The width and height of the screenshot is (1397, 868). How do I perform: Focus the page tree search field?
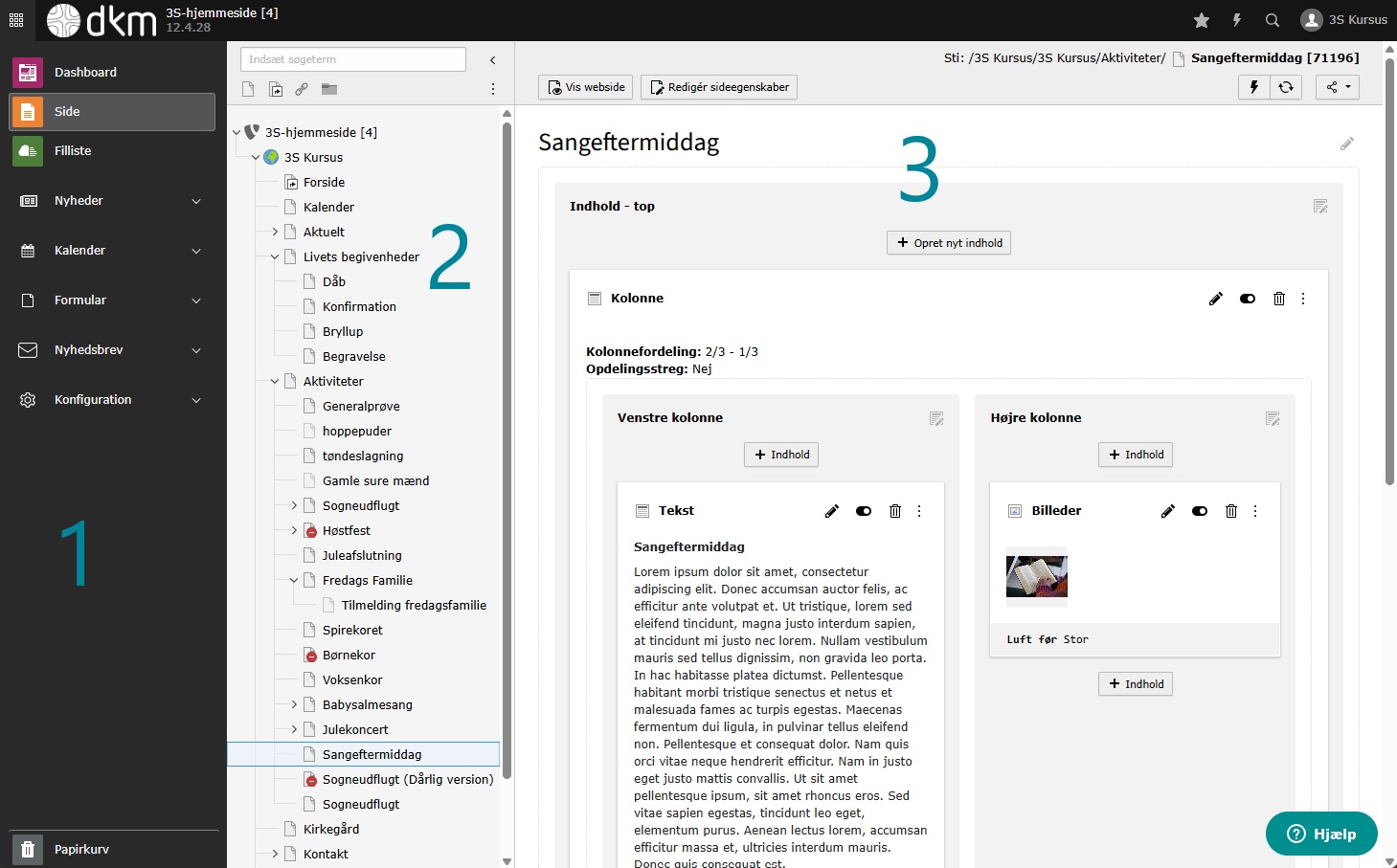352,59
